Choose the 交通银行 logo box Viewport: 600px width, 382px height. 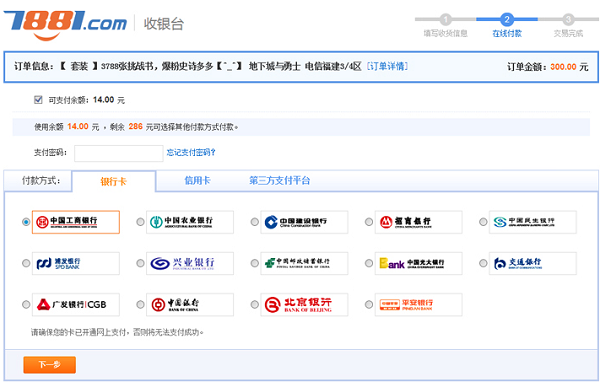[533, 263]
